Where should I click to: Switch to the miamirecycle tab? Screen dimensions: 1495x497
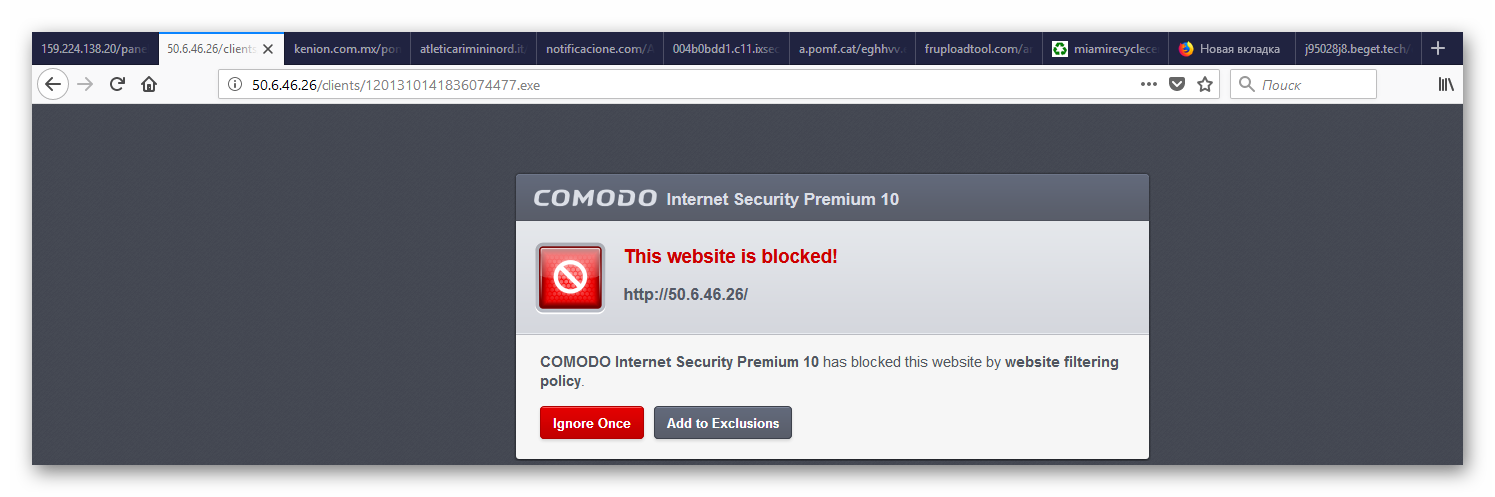(x=1105, y=49)
